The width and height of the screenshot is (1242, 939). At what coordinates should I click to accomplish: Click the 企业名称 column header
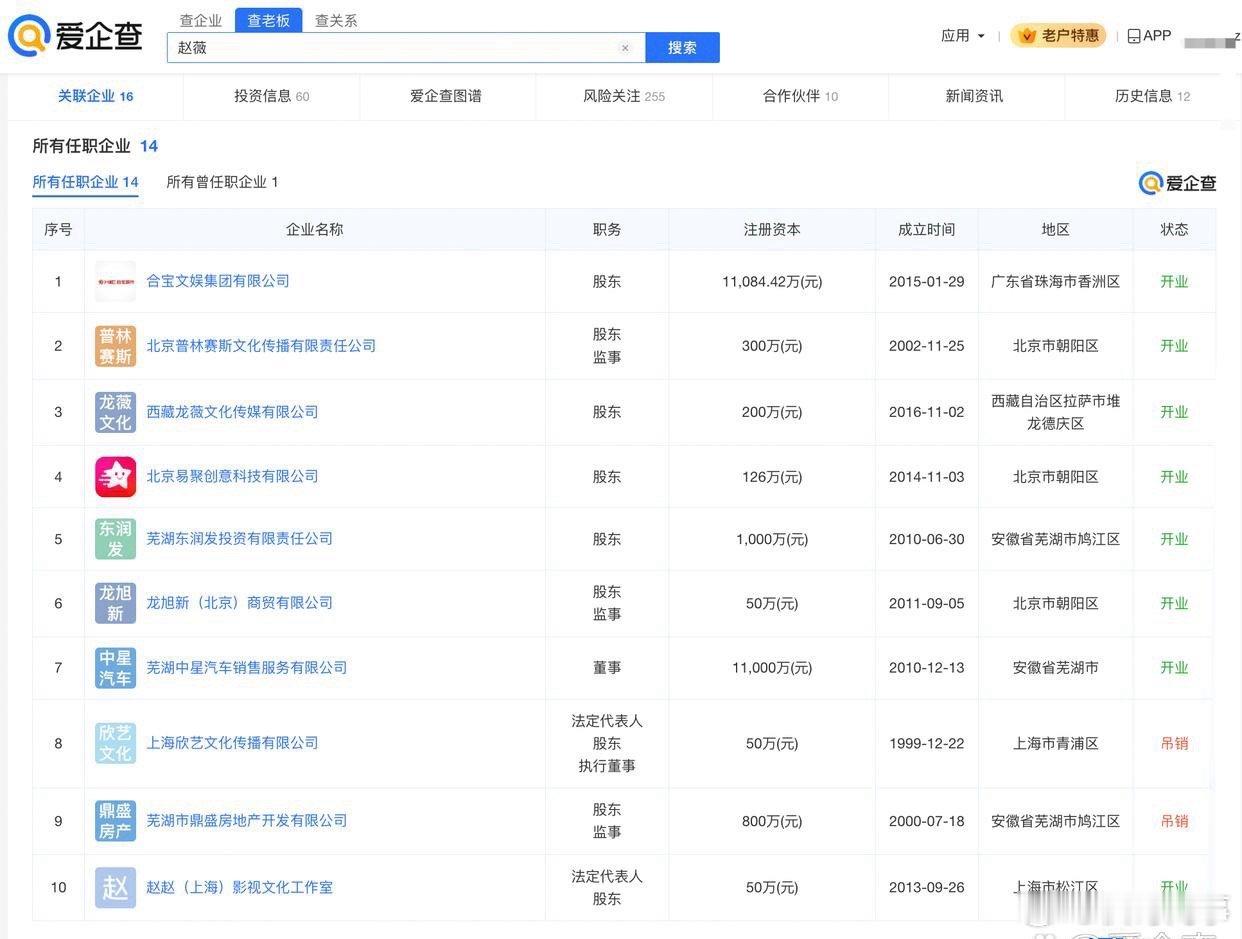tap(314, 229)
